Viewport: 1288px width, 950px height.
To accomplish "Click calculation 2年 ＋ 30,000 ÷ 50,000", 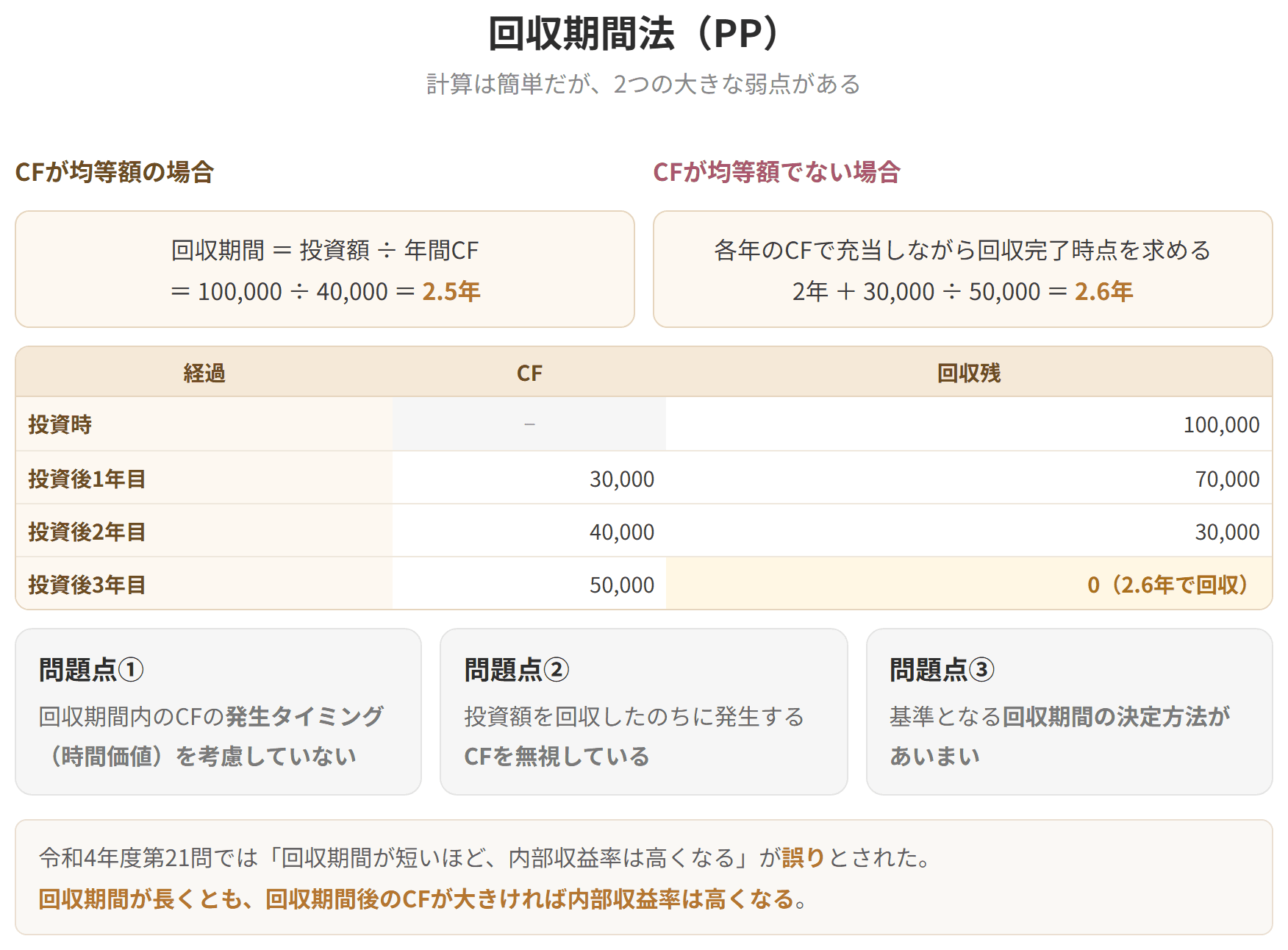I will (x=916, y=292).
